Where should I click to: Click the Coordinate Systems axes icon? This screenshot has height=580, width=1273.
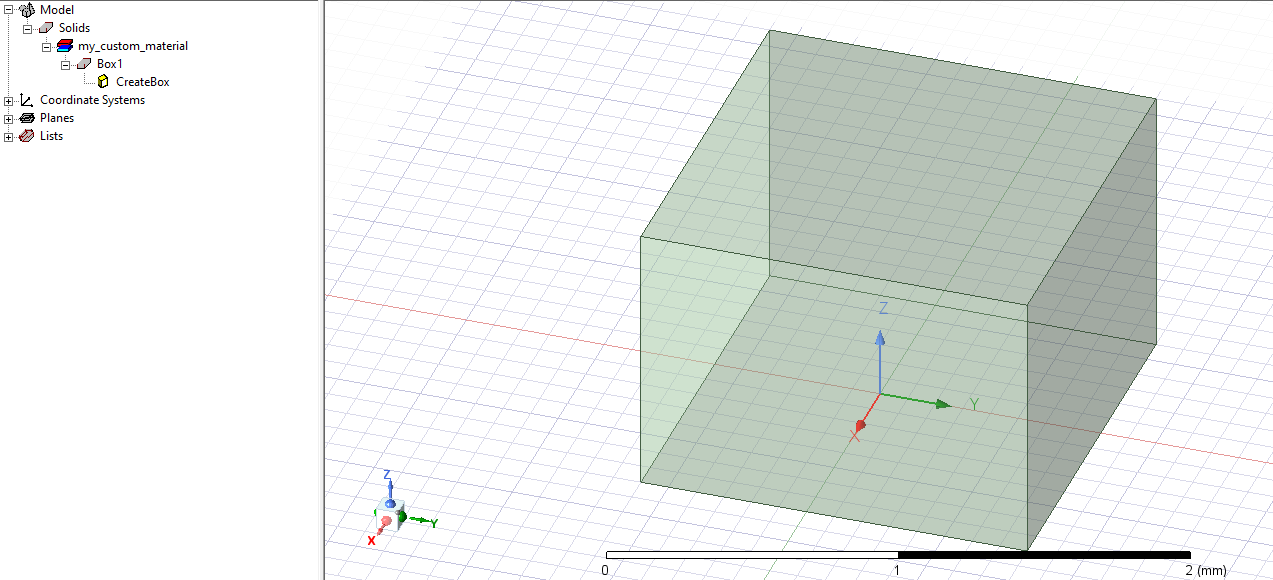click(x=27, y=100)
